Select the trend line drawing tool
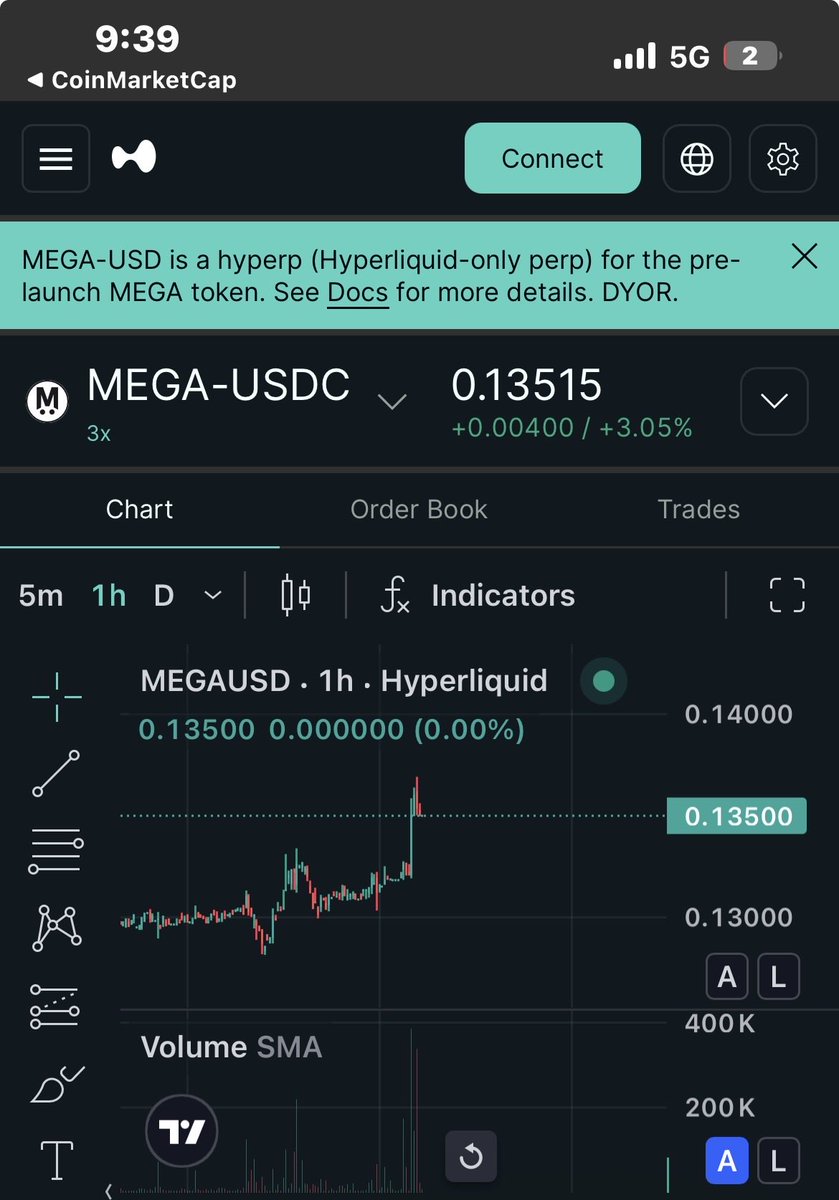This screenshot has height=1200, width=839. tap(57, 773)
